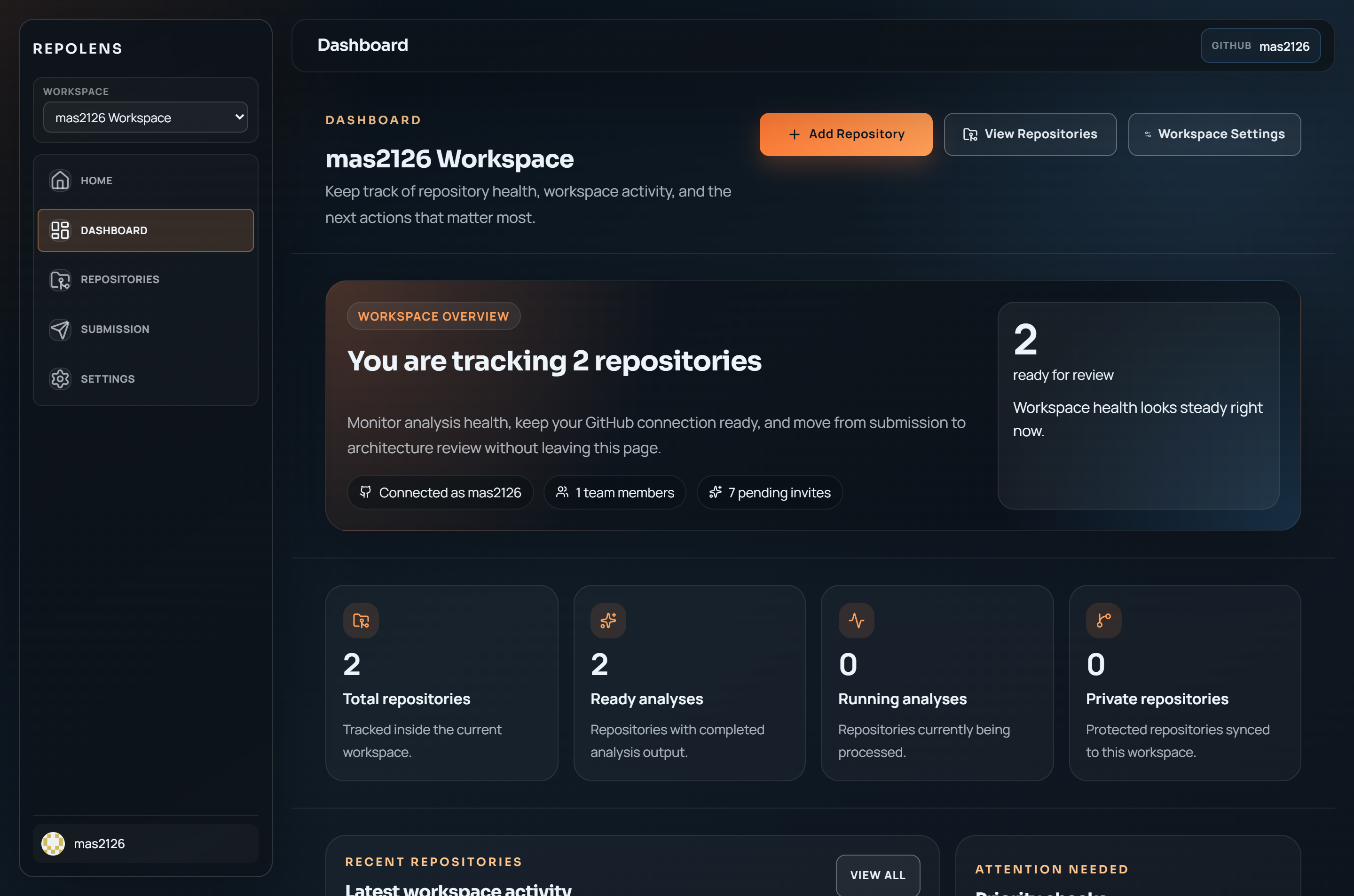The width and height of the screenshot is (1354, 896).
Task: Click the Submission paper-plane icon
Action: pyautogui.click(x=60, y=330)
